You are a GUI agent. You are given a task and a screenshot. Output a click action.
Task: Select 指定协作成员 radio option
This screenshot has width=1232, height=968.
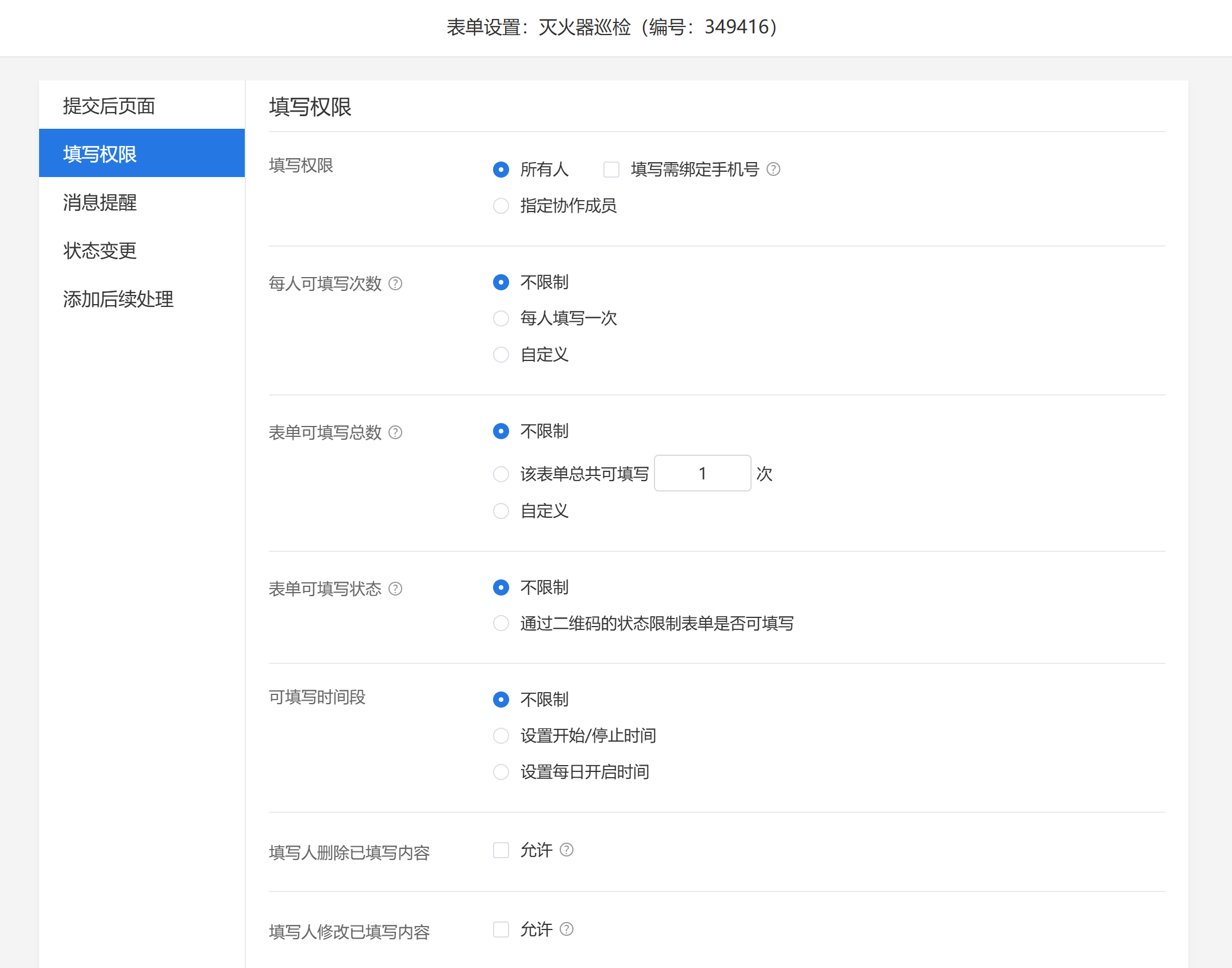point(501,206)
